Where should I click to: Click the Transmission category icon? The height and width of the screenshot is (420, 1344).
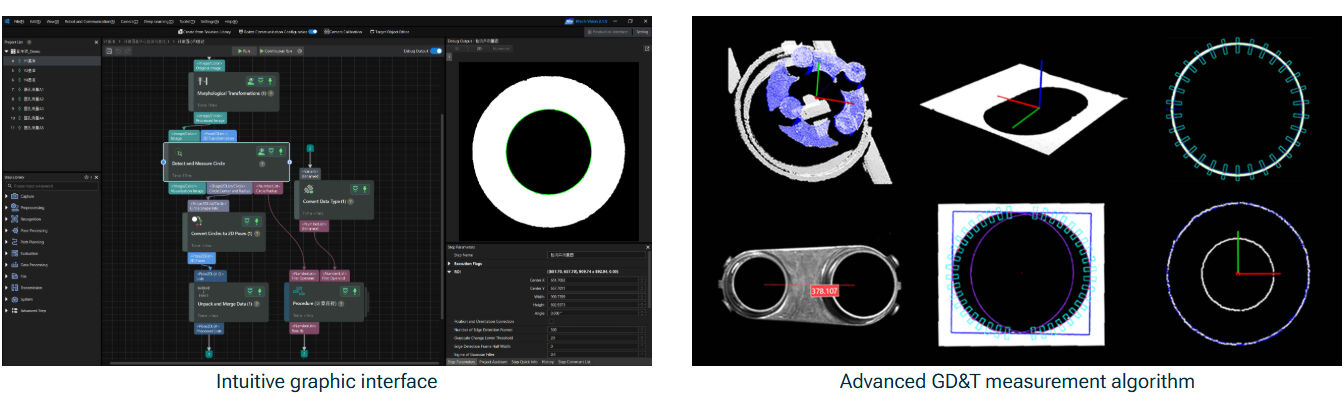click(x=14, y=287)
